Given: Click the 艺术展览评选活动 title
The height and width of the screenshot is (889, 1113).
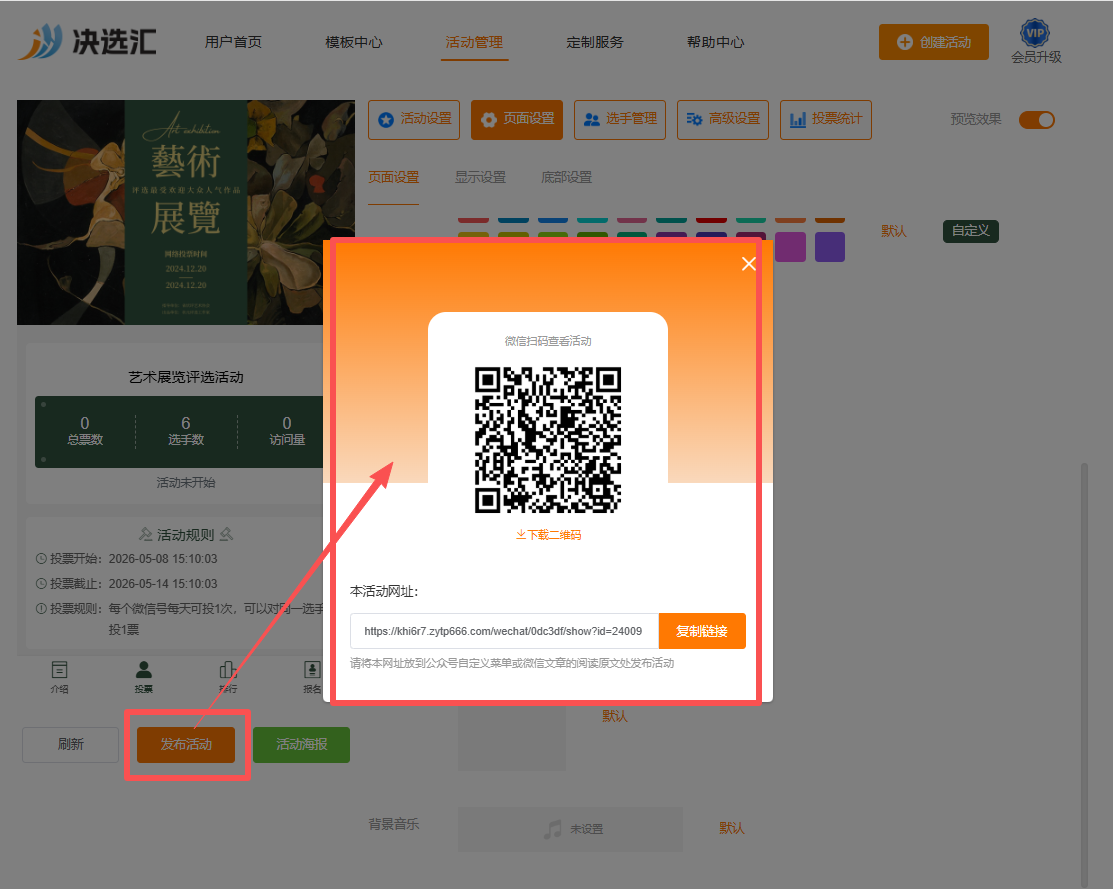Looking at the screenshot, I should (x=186, y=377).
